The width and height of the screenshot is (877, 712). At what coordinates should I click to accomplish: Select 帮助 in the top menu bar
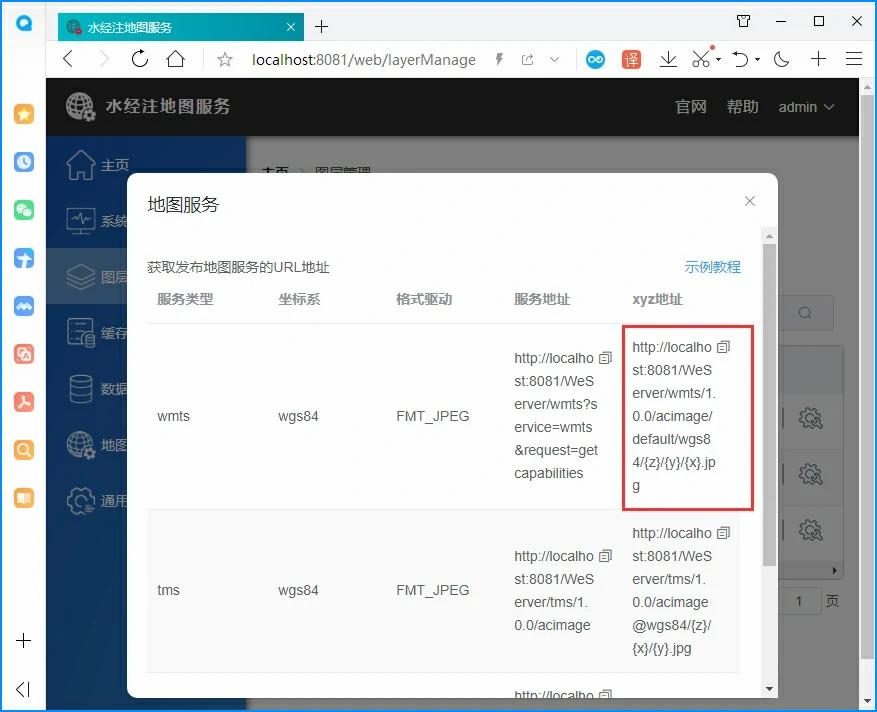coord(742,107)
